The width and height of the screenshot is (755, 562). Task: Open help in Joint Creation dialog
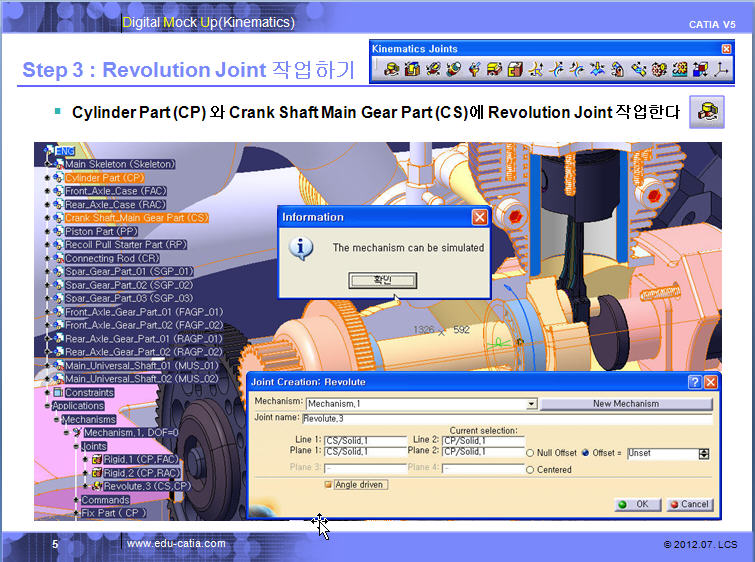click(x=694, y=382)
